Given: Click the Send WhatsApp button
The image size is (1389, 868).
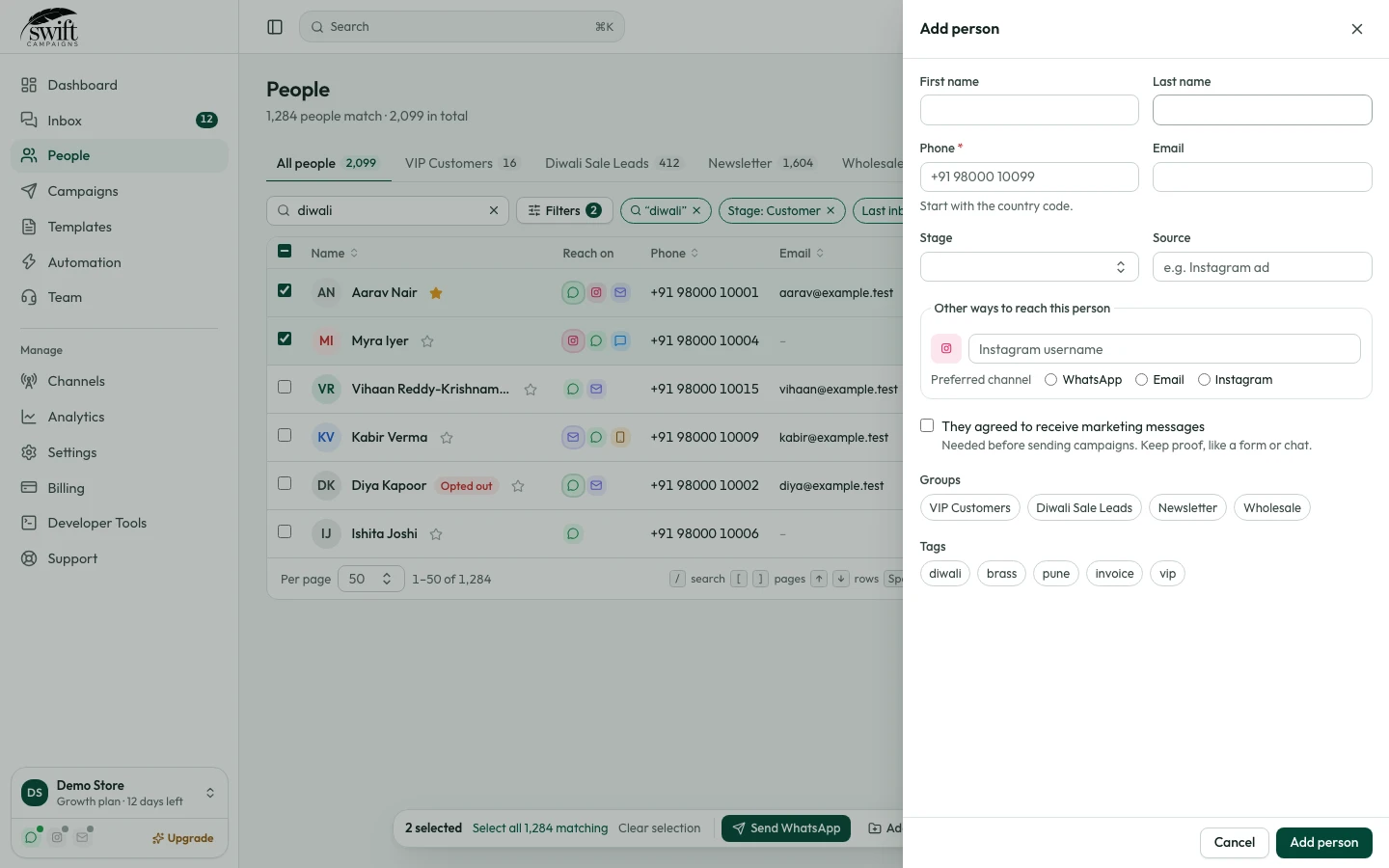Looking at the screenshot, I should 786,828.
